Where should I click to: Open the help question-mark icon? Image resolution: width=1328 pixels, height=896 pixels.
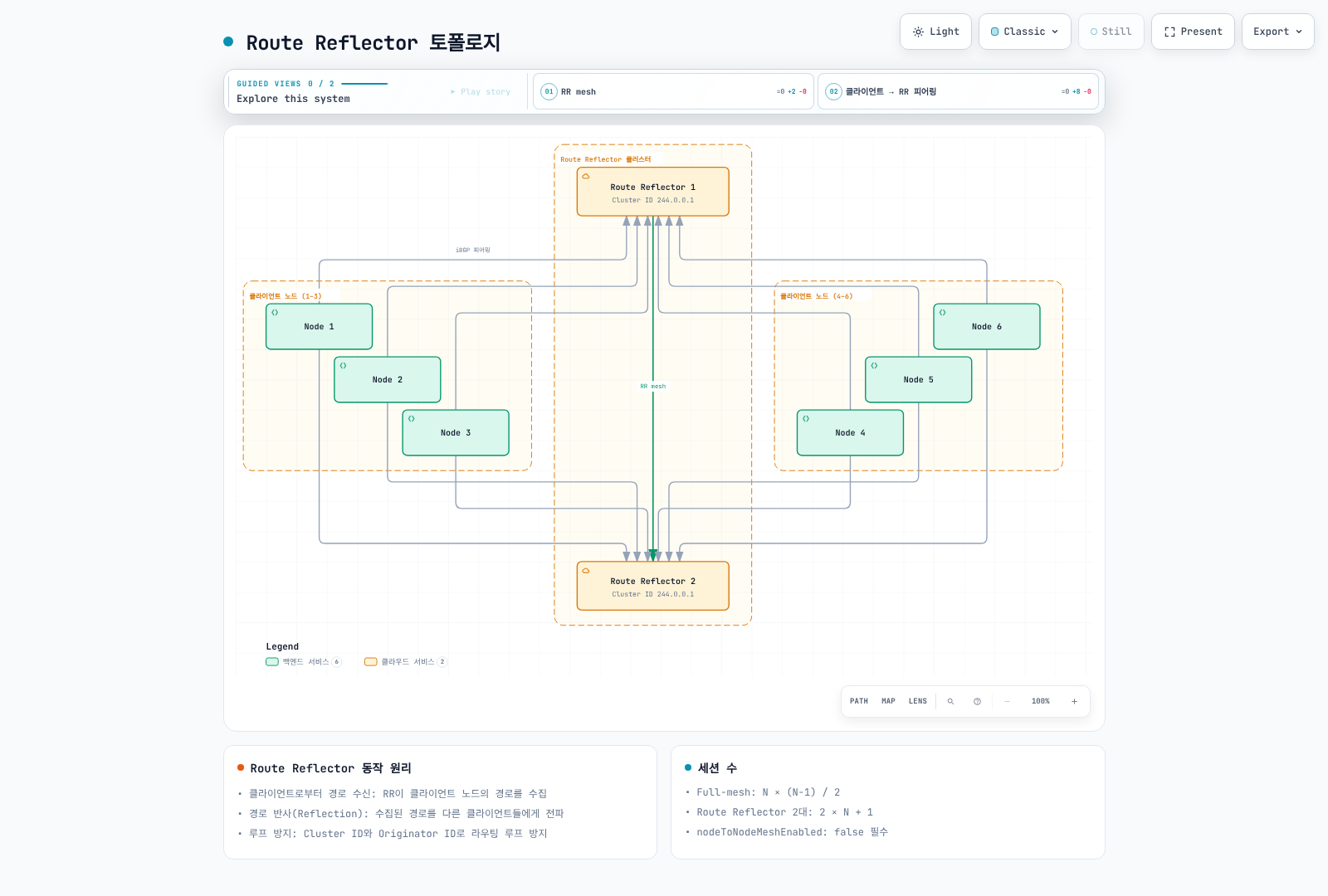click(977, 702)
